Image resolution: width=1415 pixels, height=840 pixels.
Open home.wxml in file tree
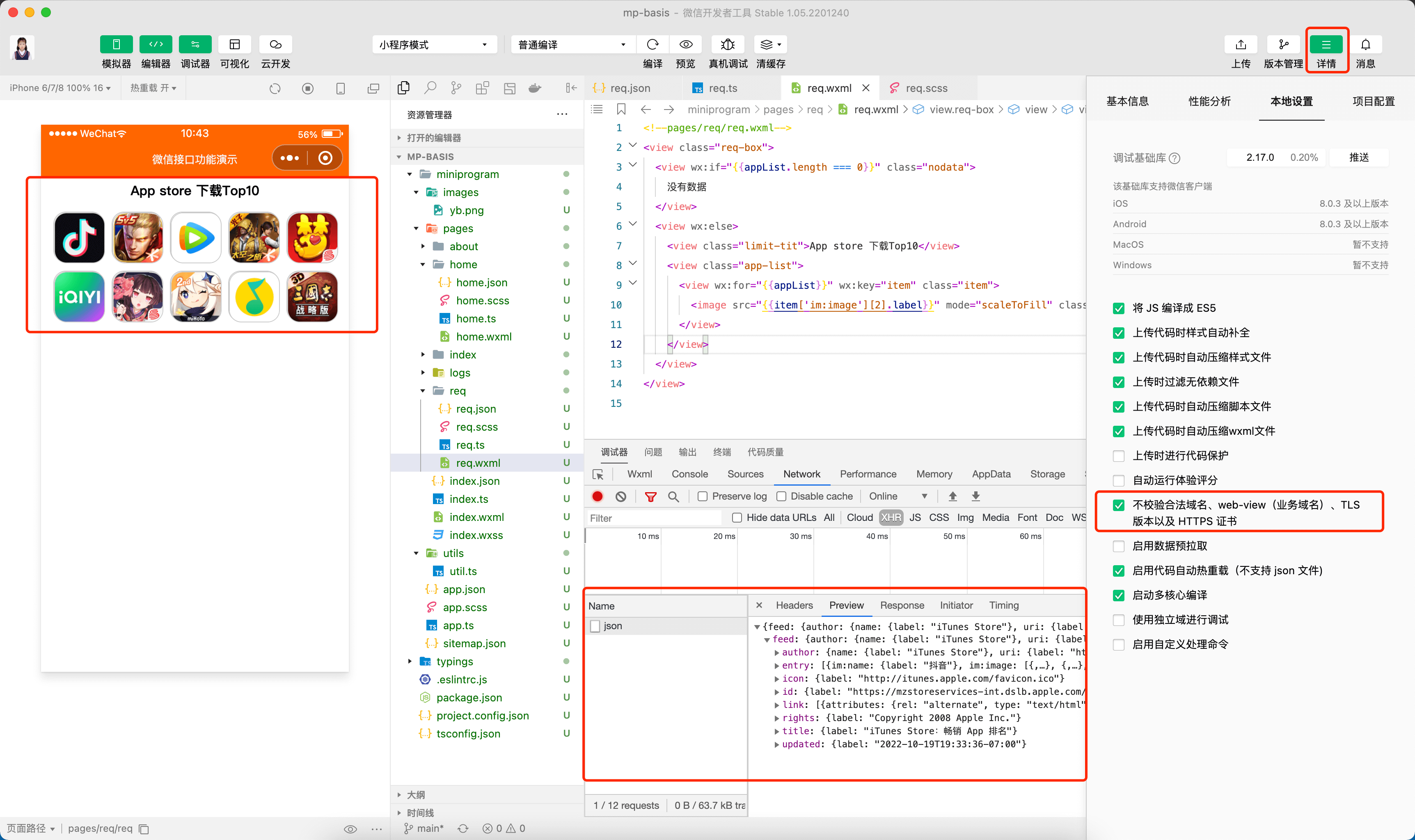coord(483,336)
